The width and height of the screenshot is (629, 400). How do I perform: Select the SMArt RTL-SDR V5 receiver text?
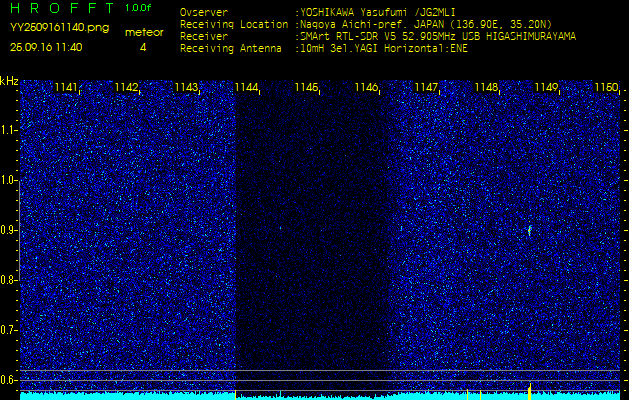[x=436, y=37]
